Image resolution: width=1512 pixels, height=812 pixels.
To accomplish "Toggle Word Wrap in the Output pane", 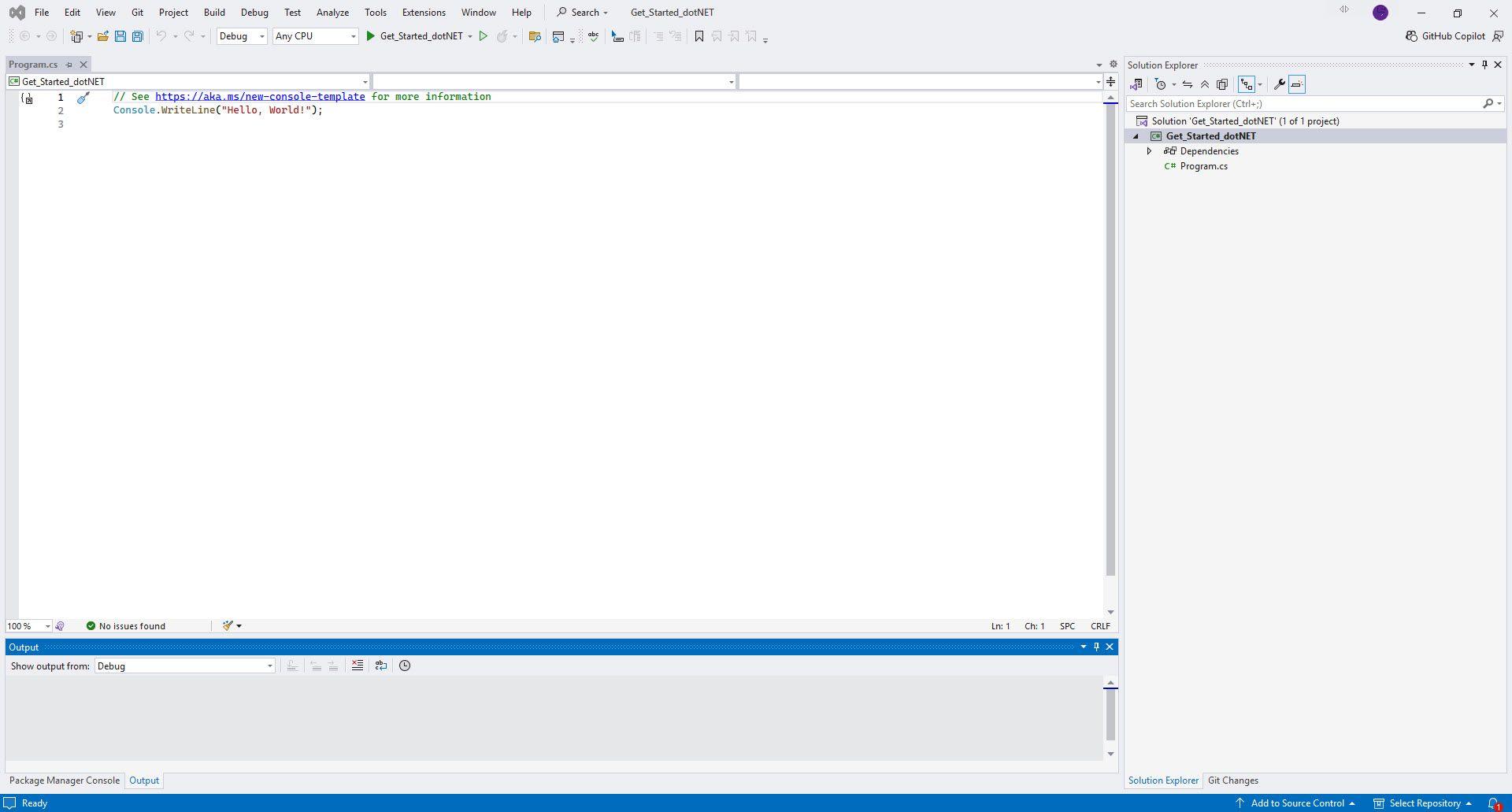I will point(381,666).
